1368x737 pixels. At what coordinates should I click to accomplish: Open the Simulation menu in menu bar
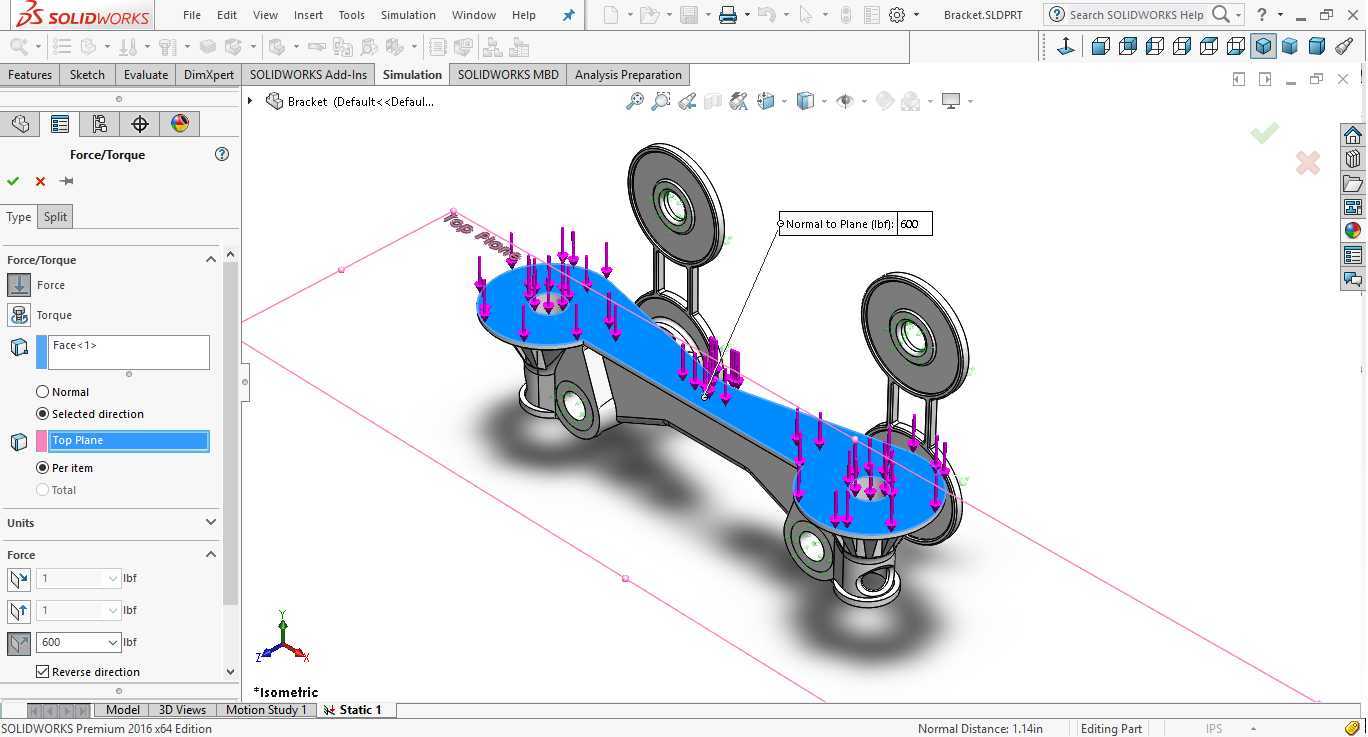click(408, 15)
